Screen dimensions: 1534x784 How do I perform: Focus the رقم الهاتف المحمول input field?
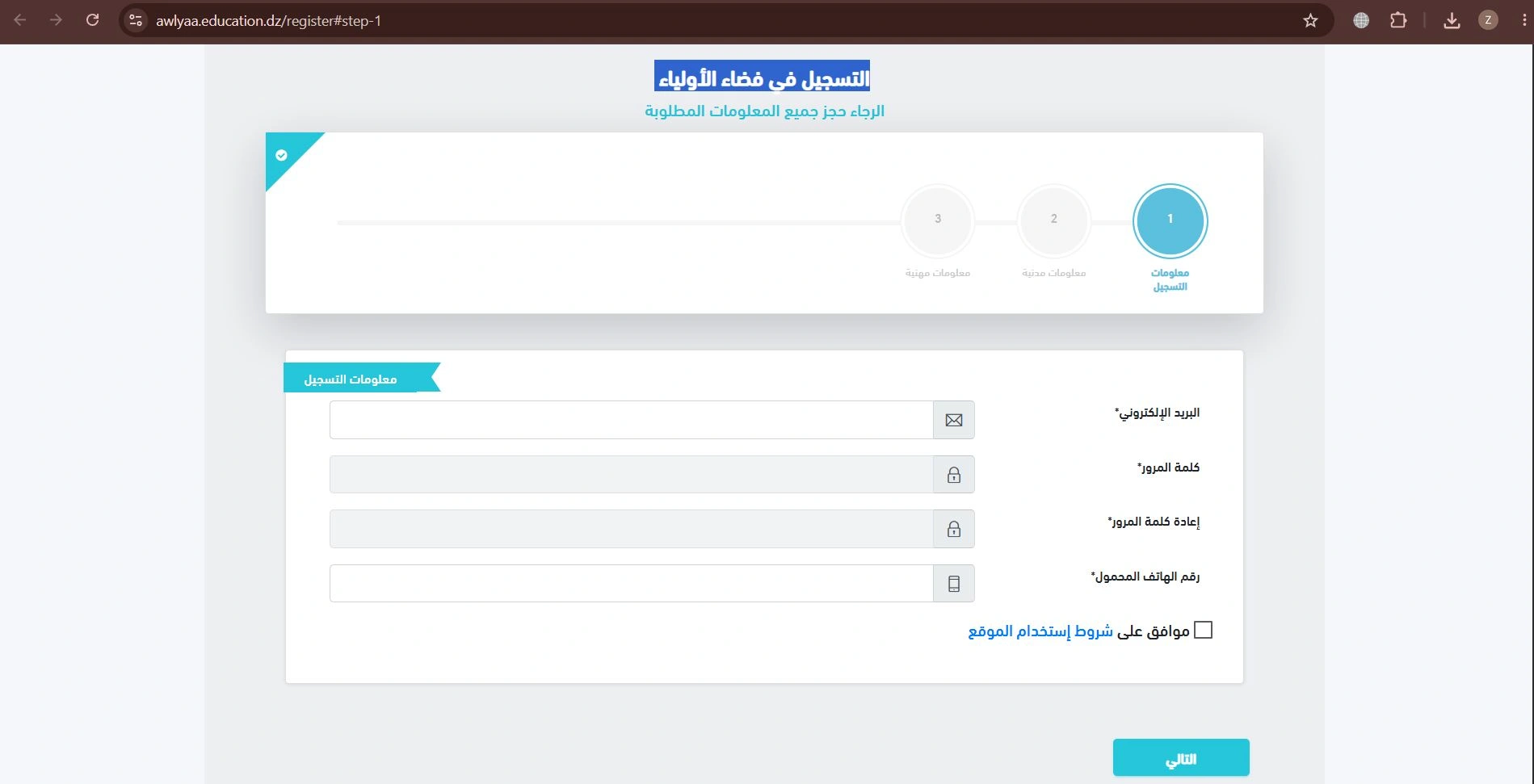[x=632, y=584]
